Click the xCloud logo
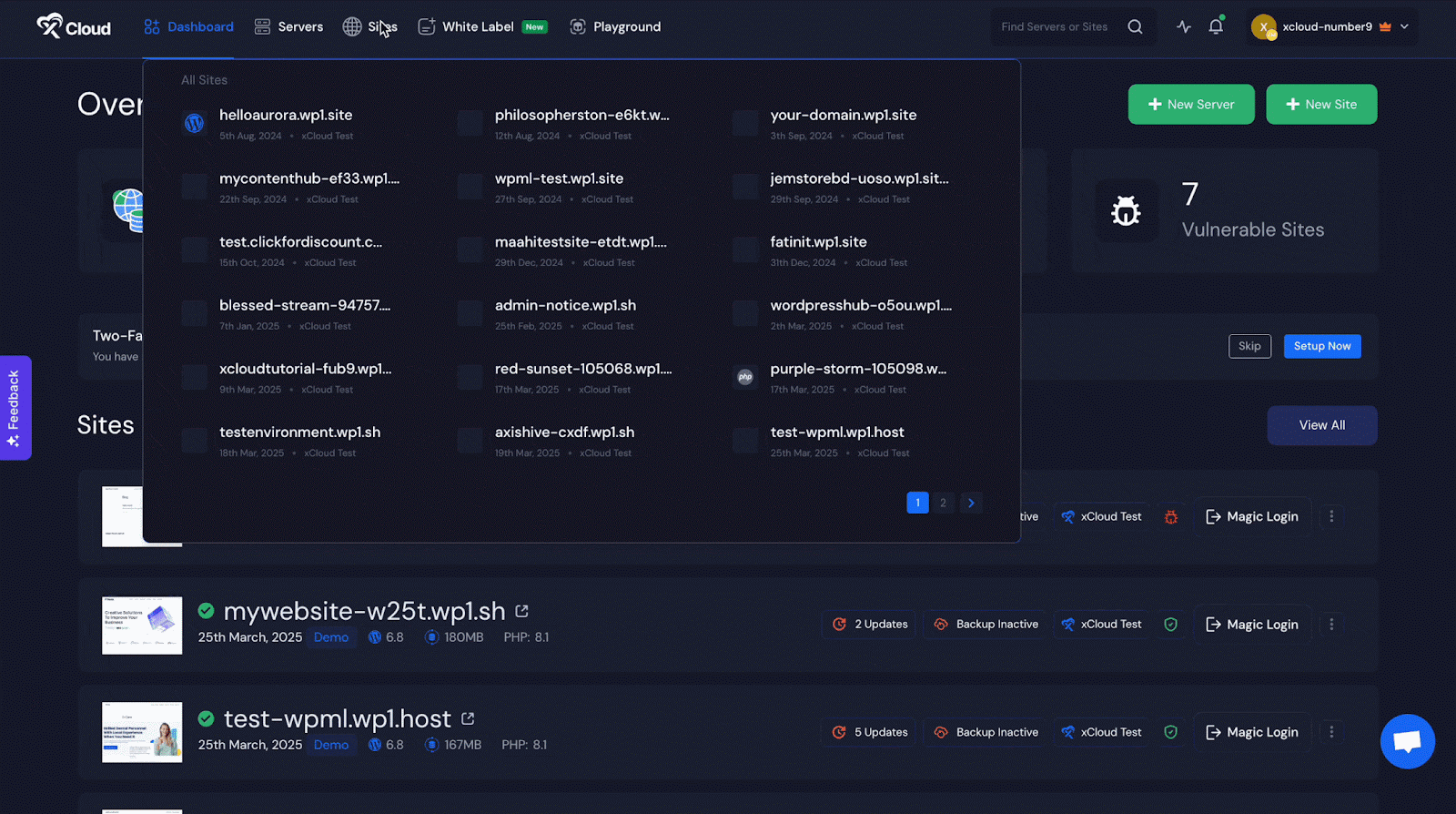The width and height of the screenshot is (1456, 814). (x=74, y=26)
